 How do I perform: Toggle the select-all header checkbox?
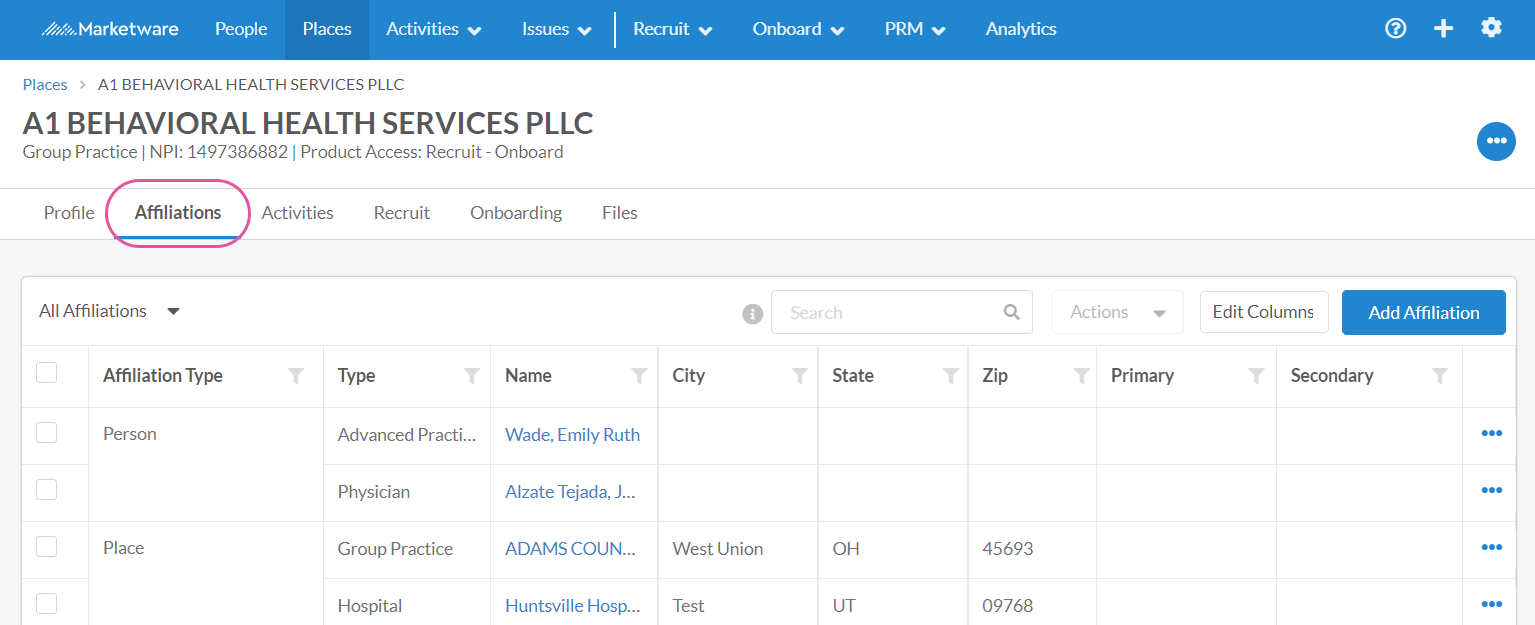click(46, 373)
